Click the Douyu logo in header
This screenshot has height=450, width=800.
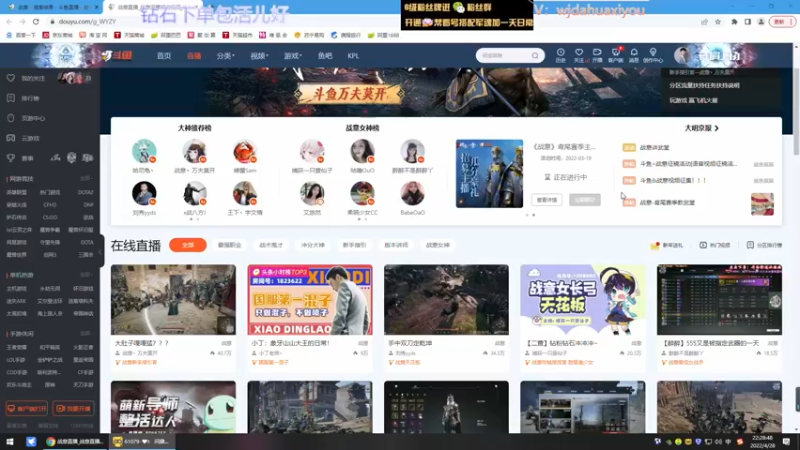[117, 55]
